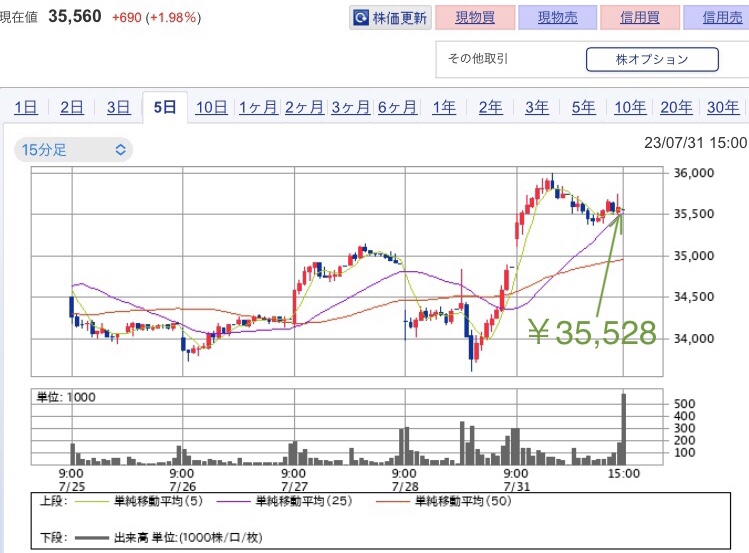The image size is (749, 553).
Task: Switch chart to 30年 range
Action: pyautogui.click(x=723, y=107)
